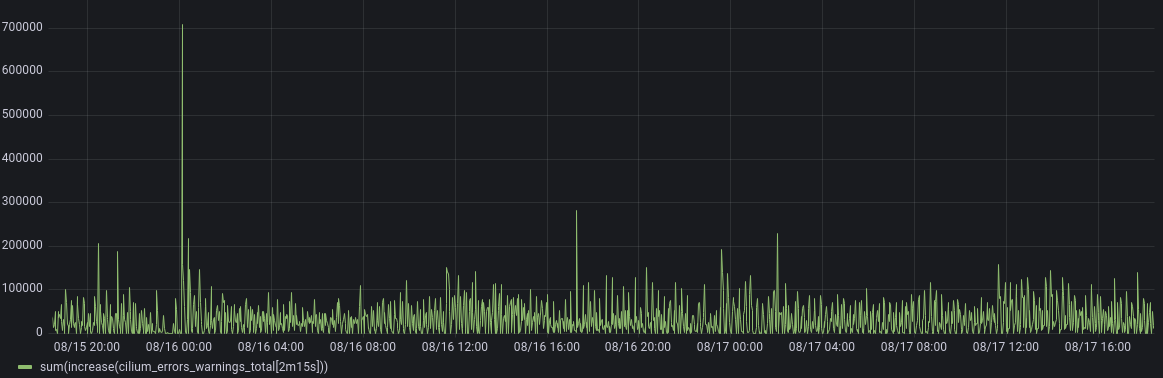The image size is (1163, 378).
Task: Click the 700000 y-axis label
Action: (22, 27)
